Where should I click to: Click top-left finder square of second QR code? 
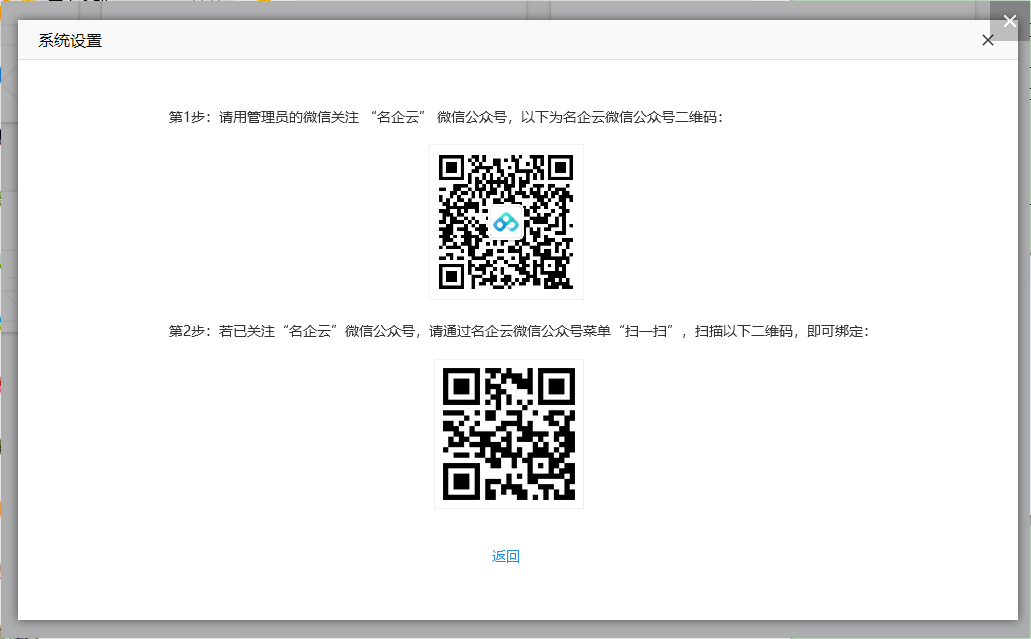[x=461, y=386]
